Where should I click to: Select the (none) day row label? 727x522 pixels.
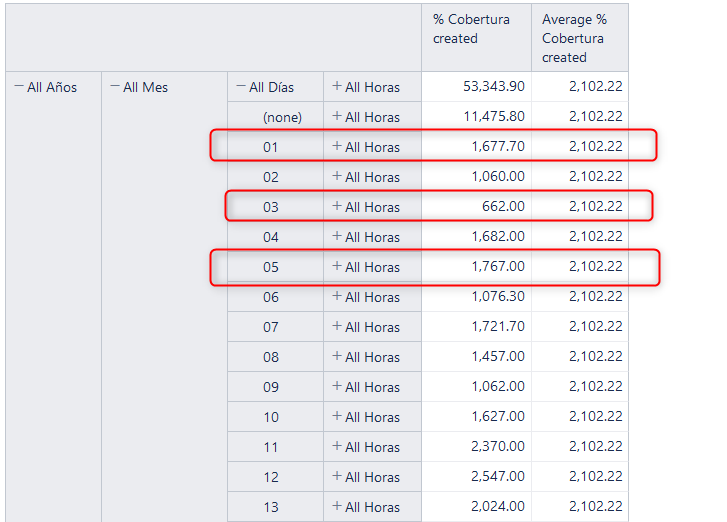pos(282,117)
